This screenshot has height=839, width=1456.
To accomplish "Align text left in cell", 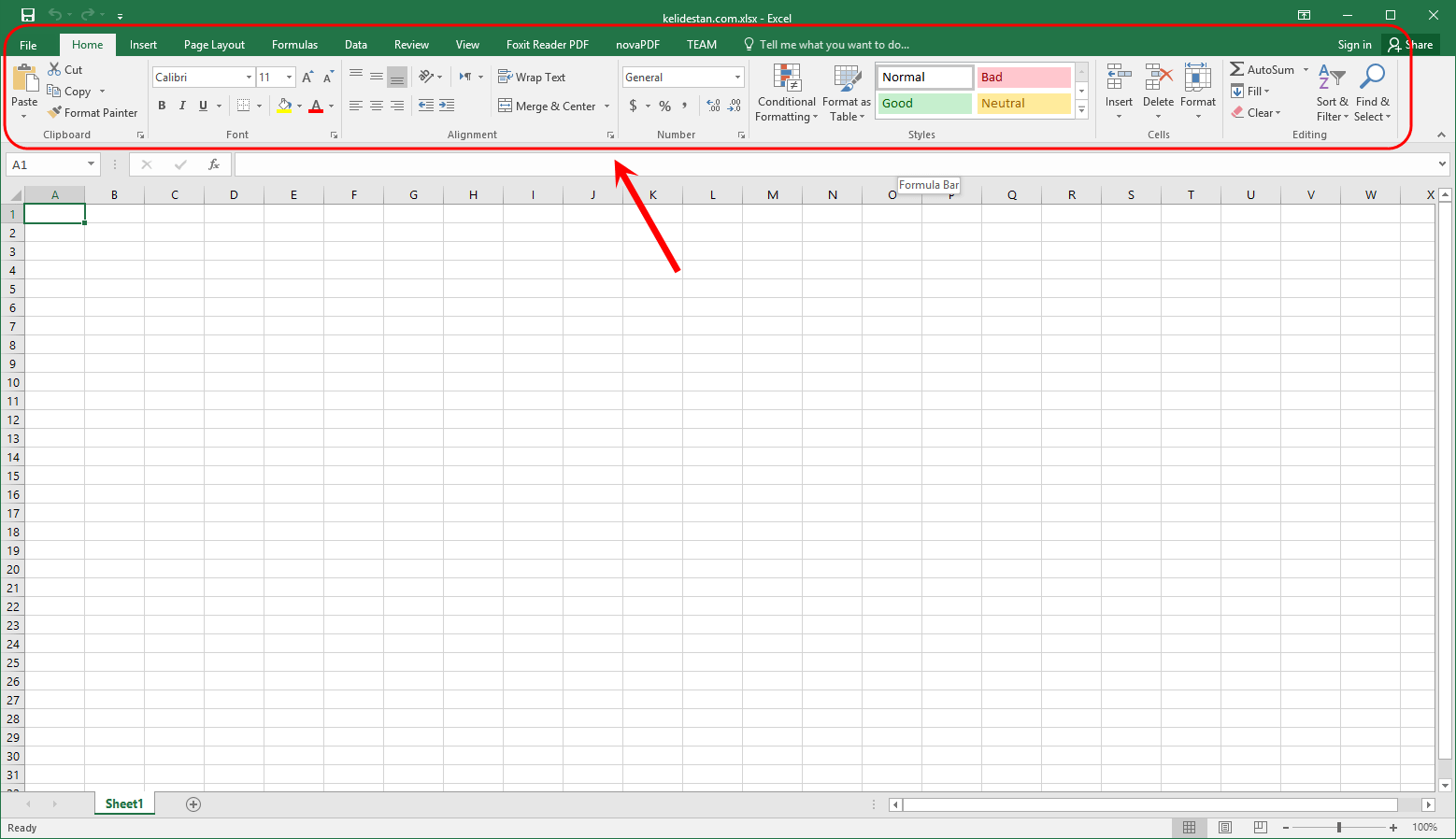I will (356, 106).
